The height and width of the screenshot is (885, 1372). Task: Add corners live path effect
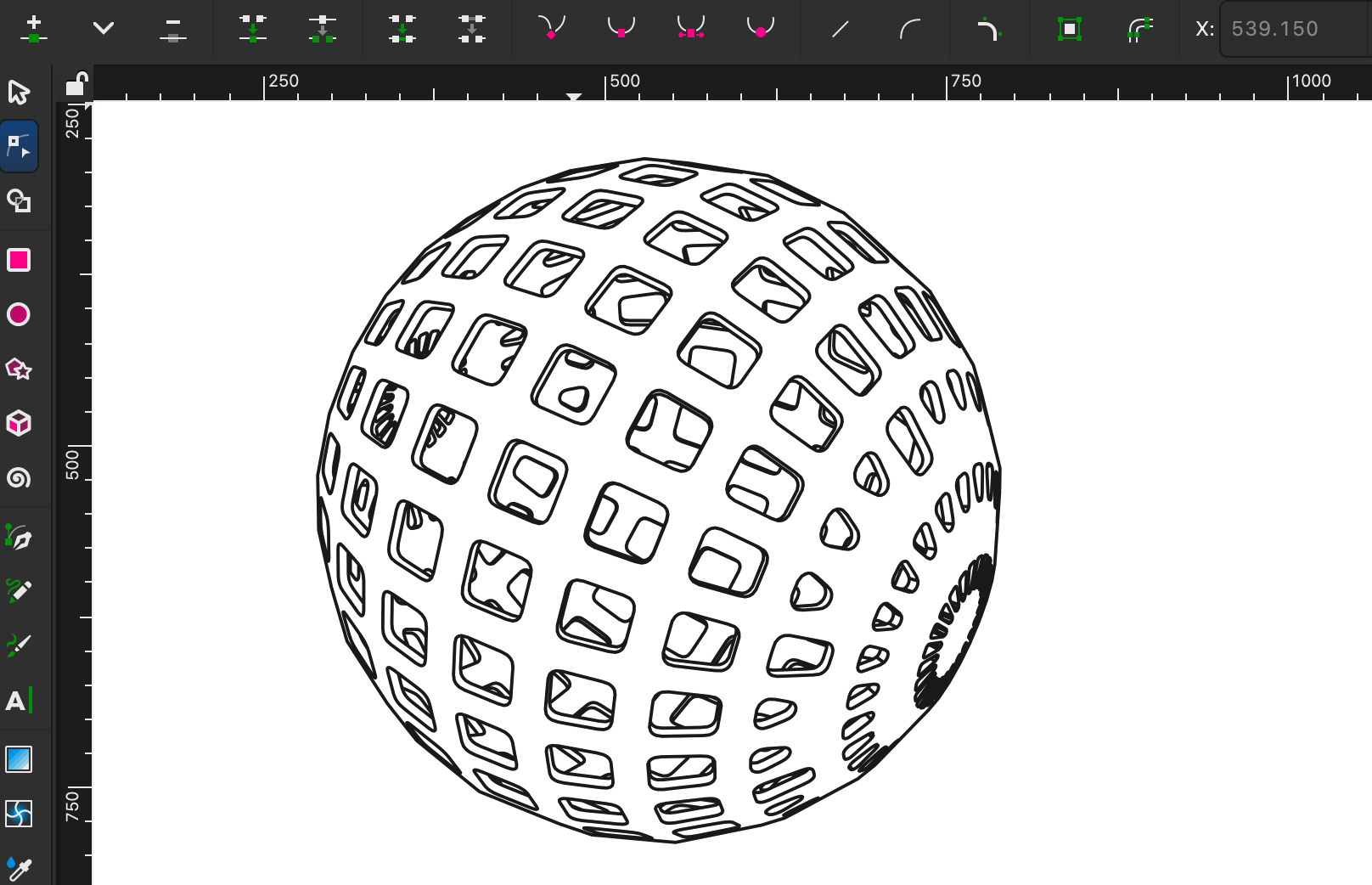(x=990, y=29)
